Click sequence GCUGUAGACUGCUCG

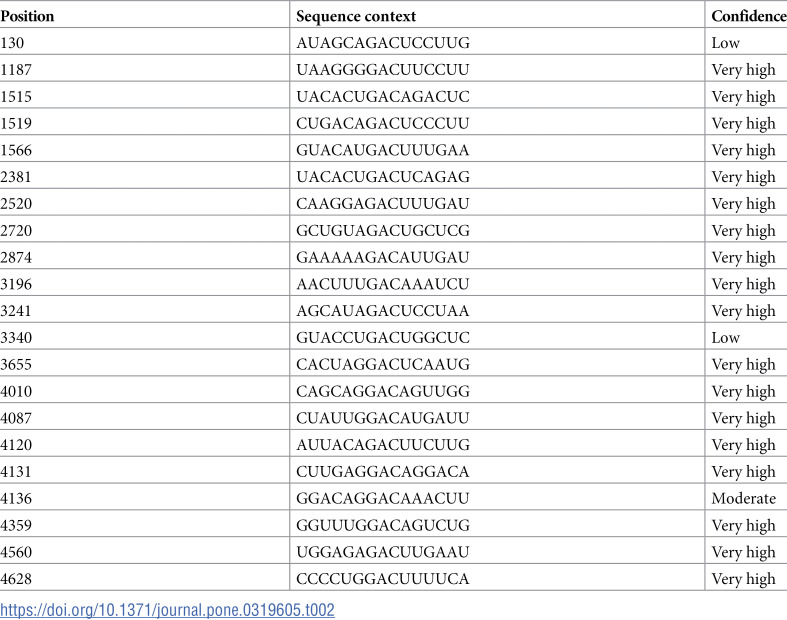(x=383, y=230)
